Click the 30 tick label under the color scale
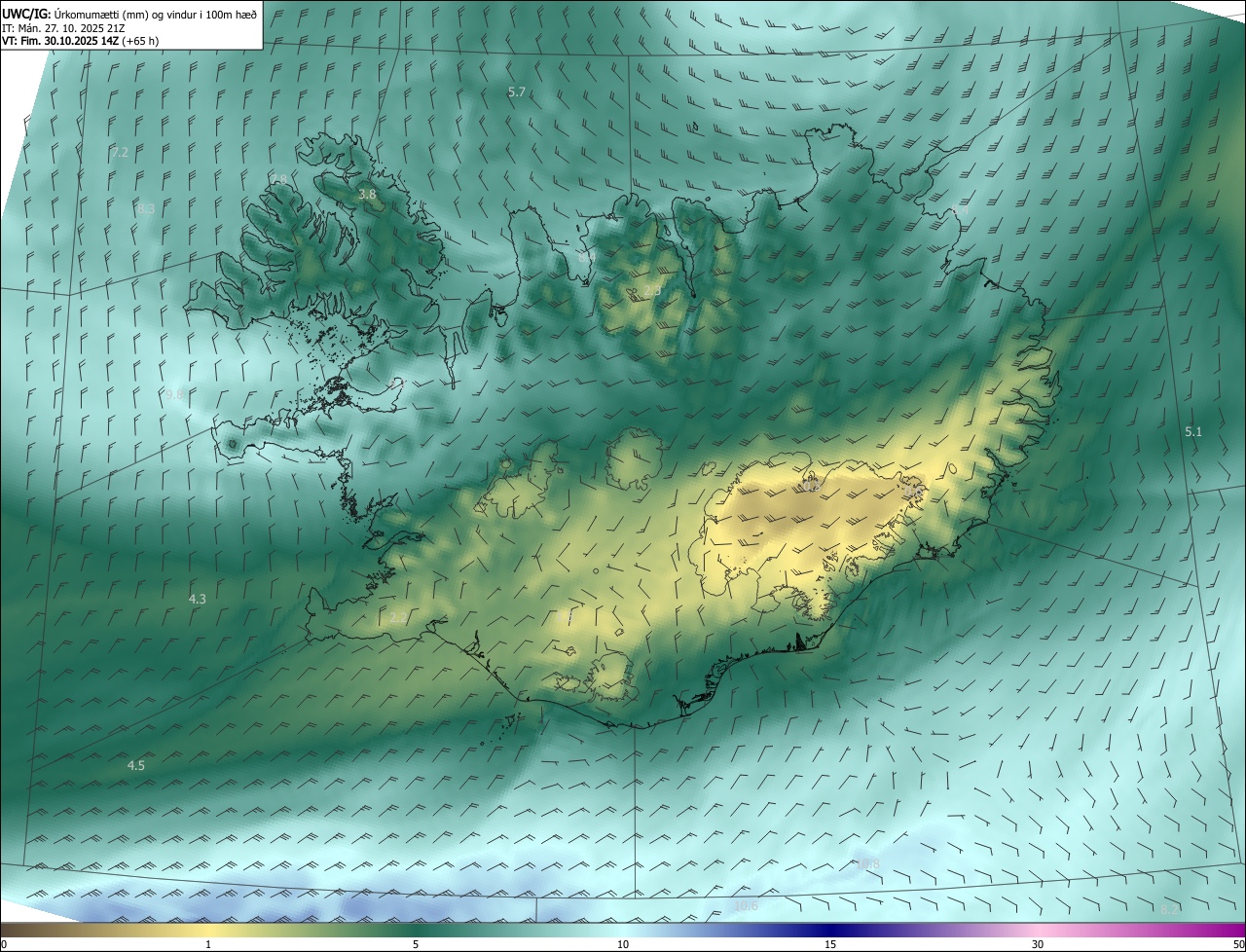The image size is (1246, 952). (1038, 944)
